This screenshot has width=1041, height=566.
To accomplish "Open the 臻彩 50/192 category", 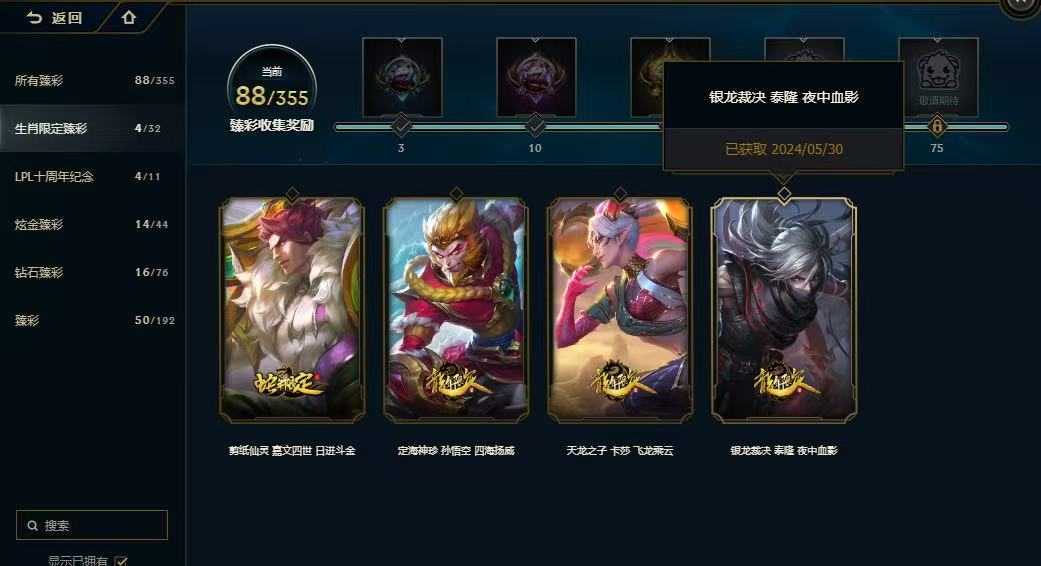I will coord(93,320).
